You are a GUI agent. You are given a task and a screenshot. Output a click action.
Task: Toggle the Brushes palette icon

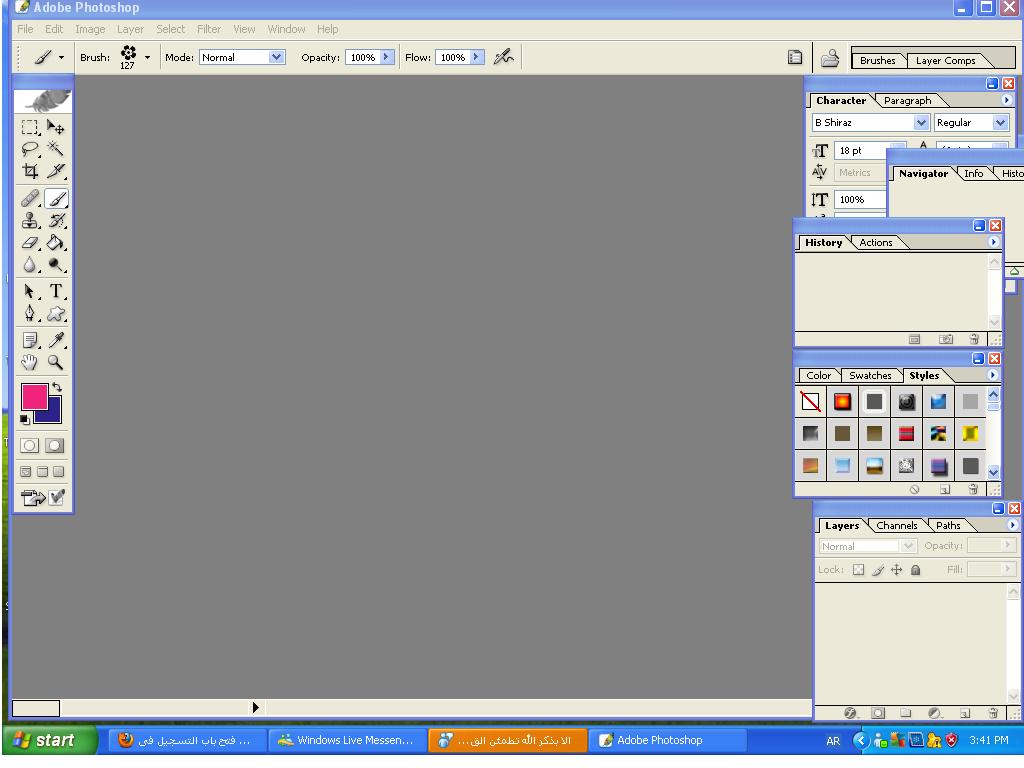(795, 57)
